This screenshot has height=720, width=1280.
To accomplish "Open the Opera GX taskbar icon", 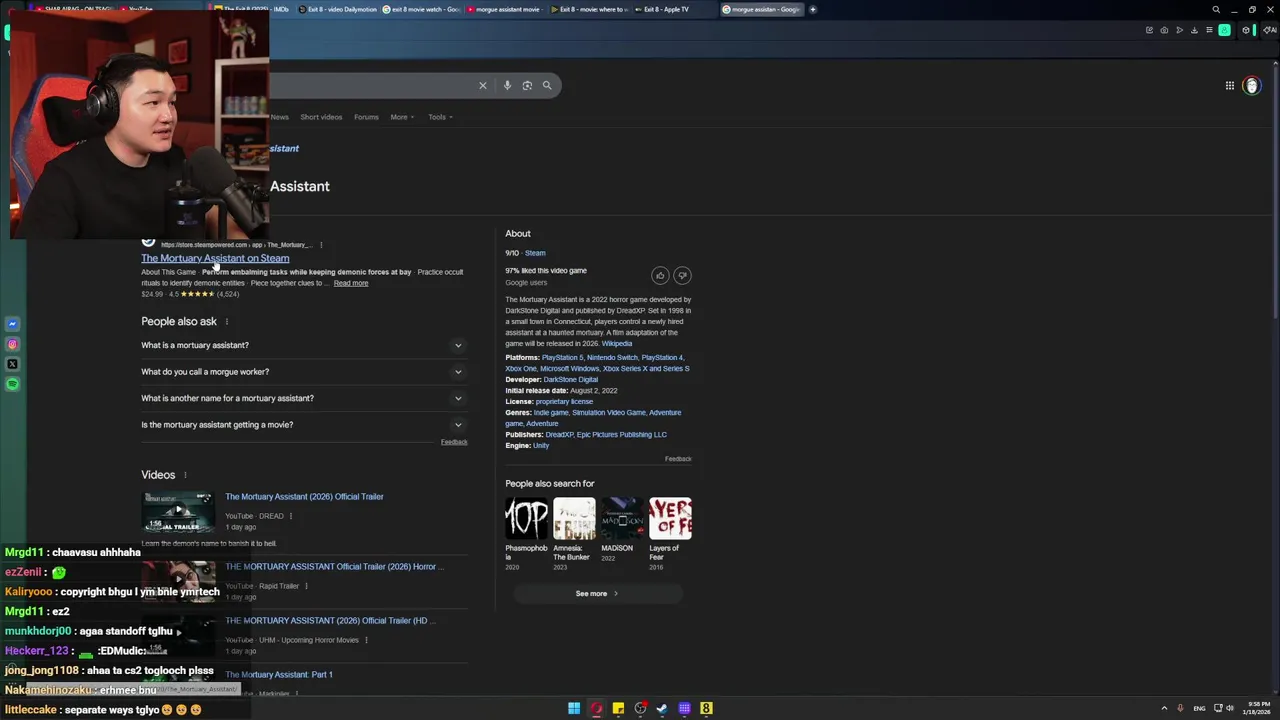I will 596,708.
